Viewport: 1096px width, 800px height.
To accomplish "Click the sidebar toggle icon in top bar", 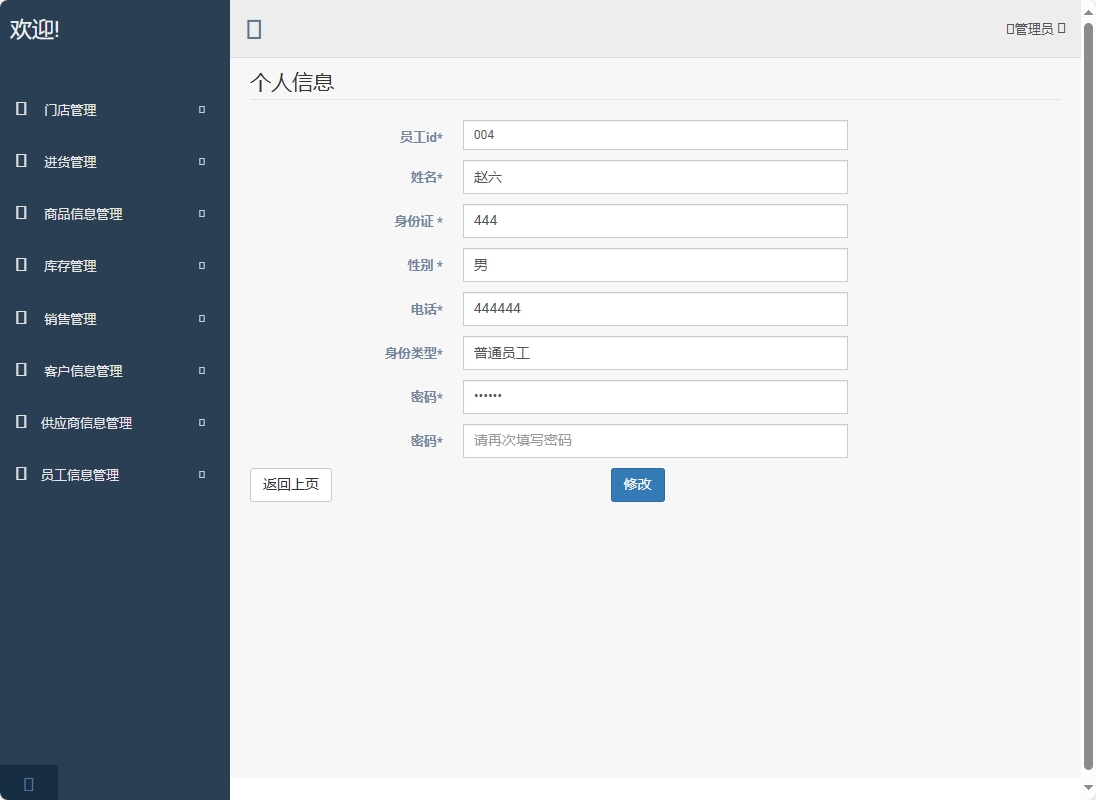I will [254, 29].
